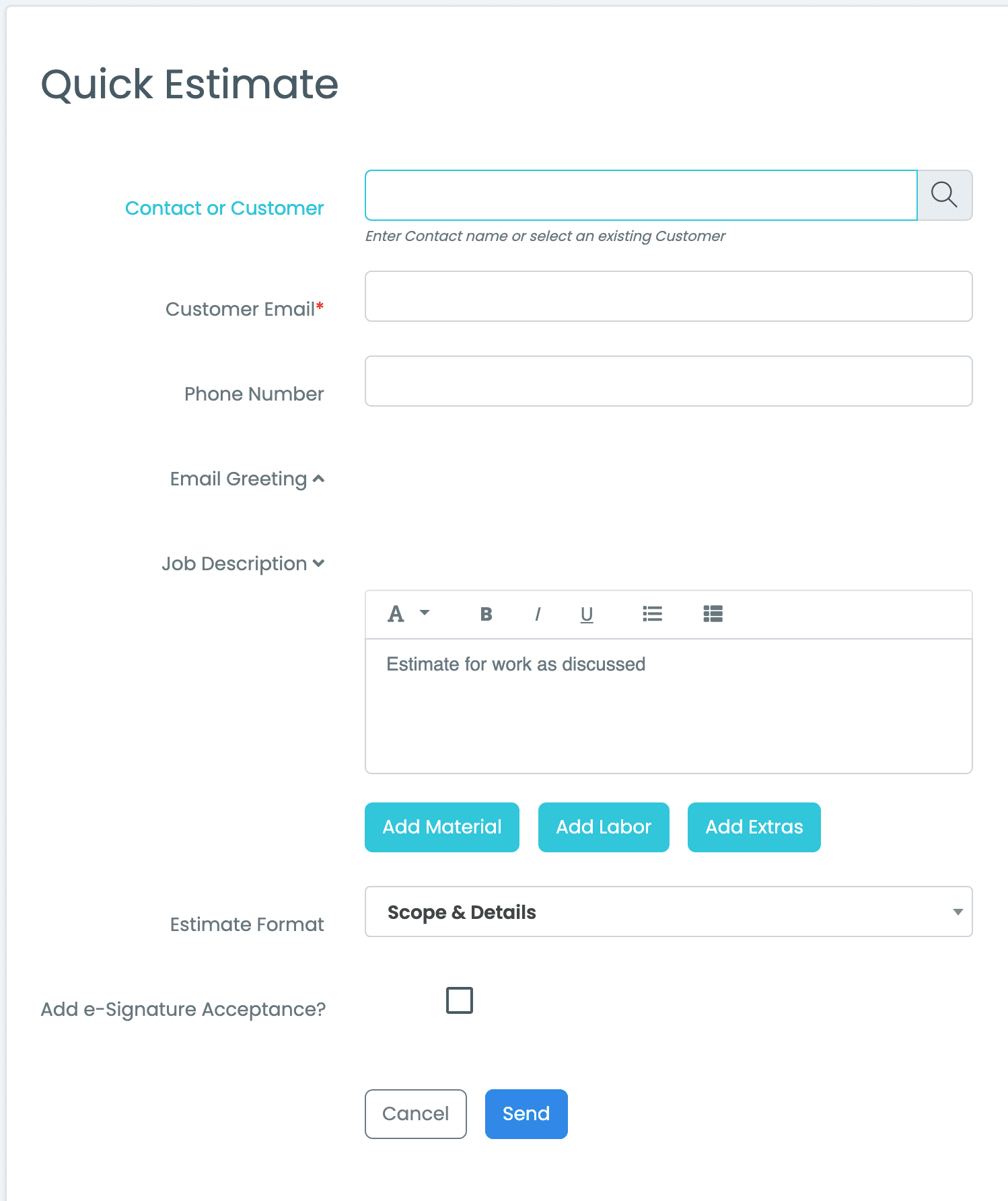Apply bold formatting to the job description
The height and width of the screenshot is (1201, 1008).
[485, 614]
